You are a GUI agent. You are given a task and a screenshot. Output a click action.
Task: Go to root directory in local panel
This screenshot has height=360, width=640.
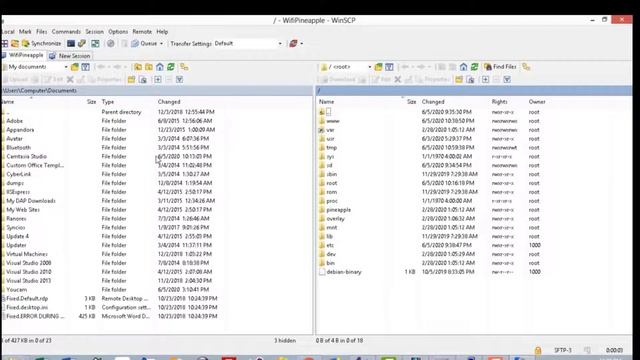point(149,67)
